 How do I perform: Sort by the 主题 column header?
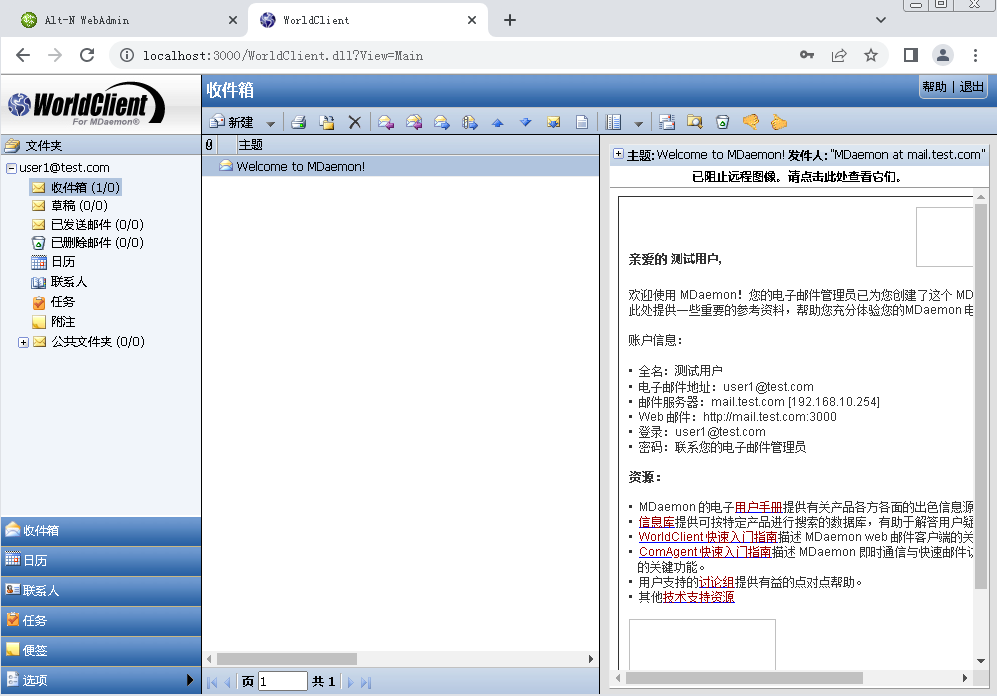pyautogui.click(x=251, y=145)
